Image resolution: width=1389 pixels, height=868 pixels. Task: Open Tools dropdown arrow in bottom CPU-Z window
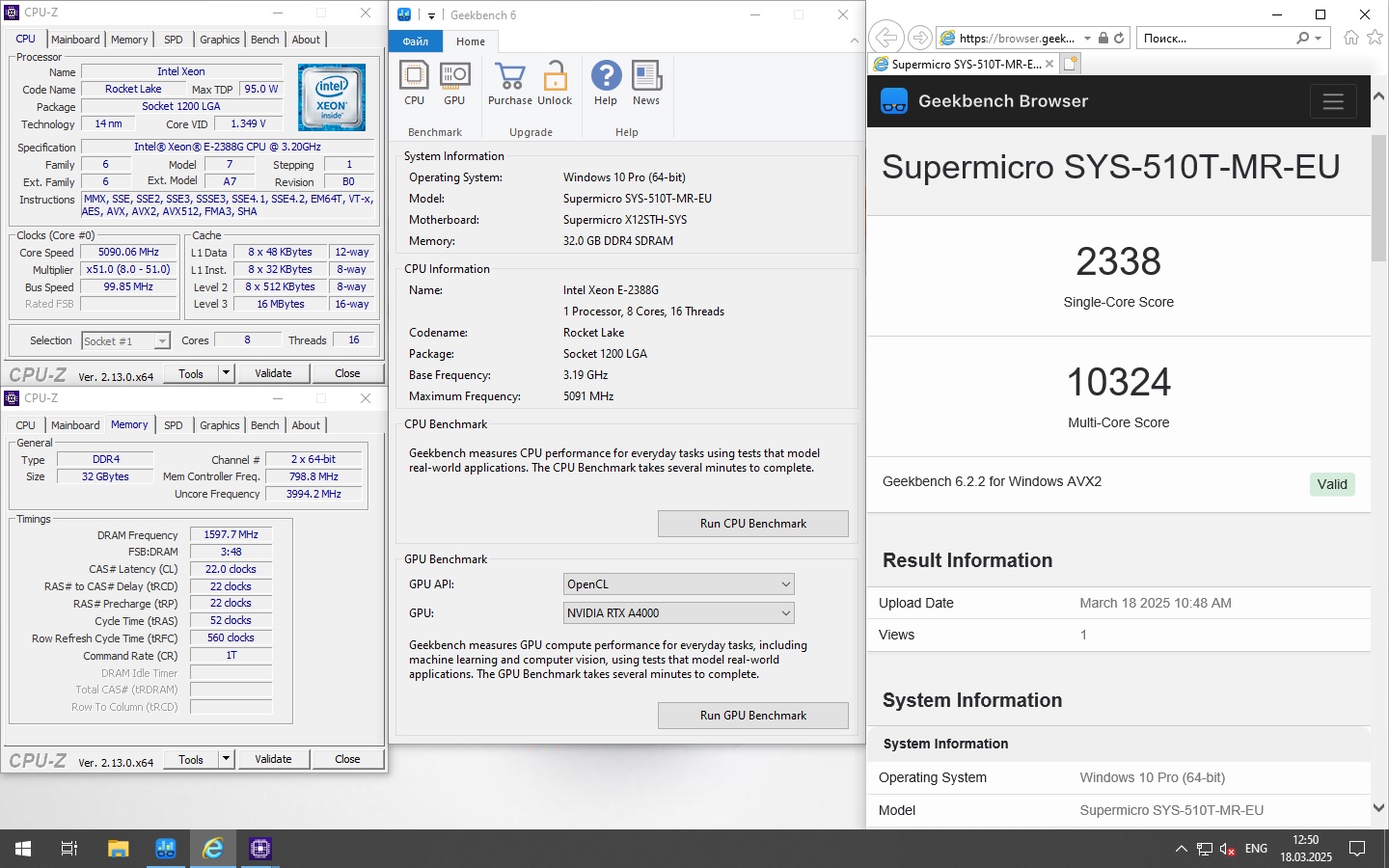pos(226,759)
